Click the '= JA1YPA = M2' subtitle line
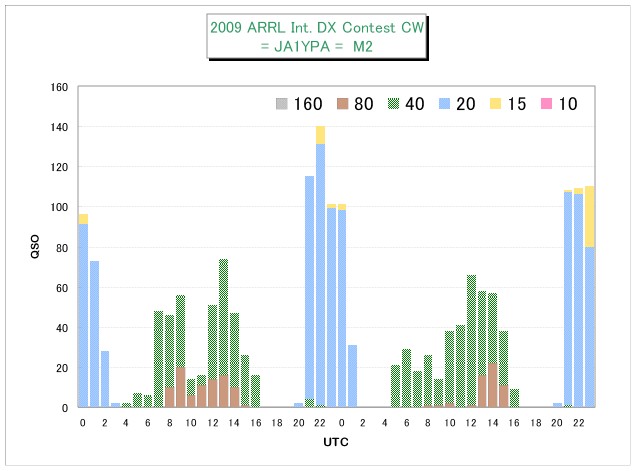635x471 pixels. pyautogui.click(x=317, y=47)
